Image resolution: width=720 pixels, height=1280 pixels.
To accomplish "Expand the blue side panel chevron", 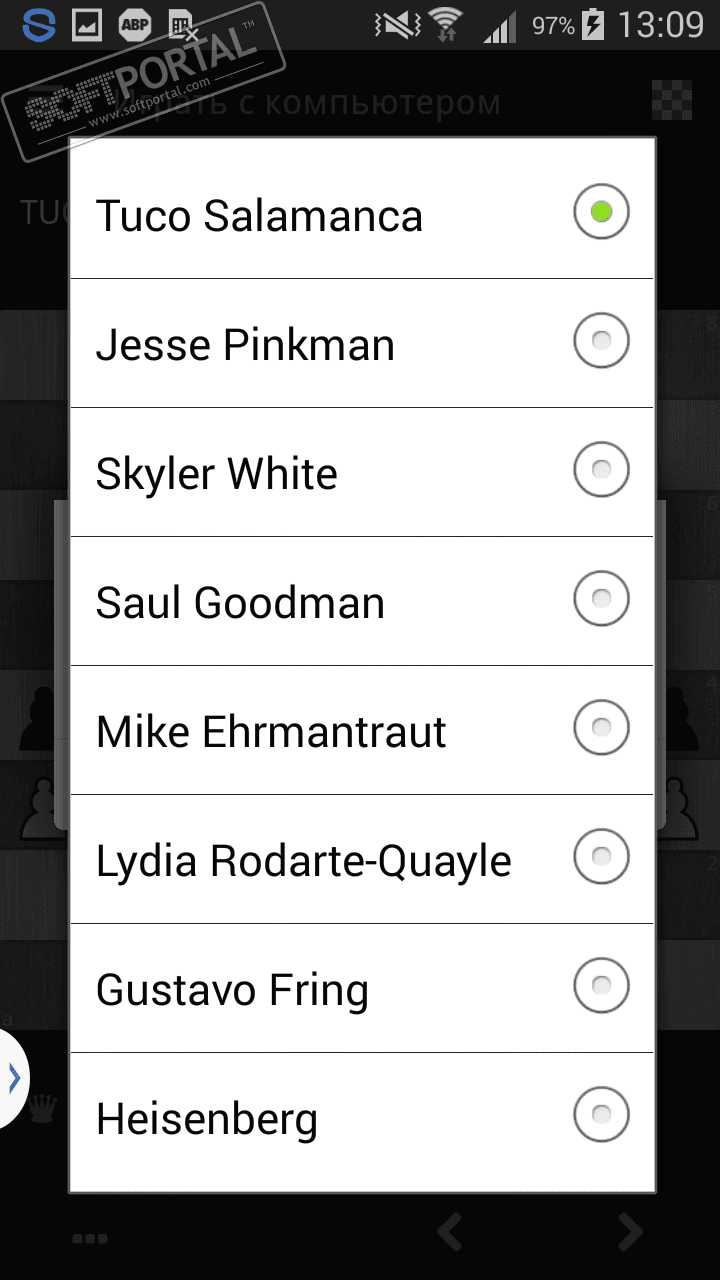I will coord(14,1078).
